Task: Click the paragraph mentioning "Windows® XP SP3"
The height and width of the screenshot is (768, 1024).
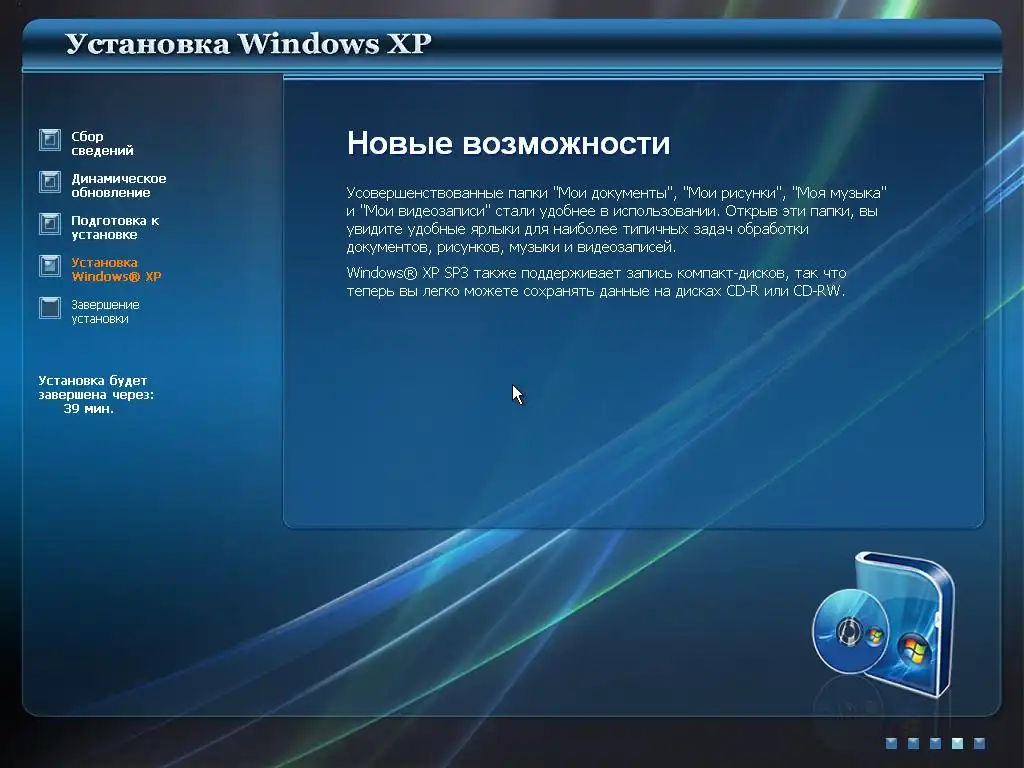Action: [x=596, y=281]
